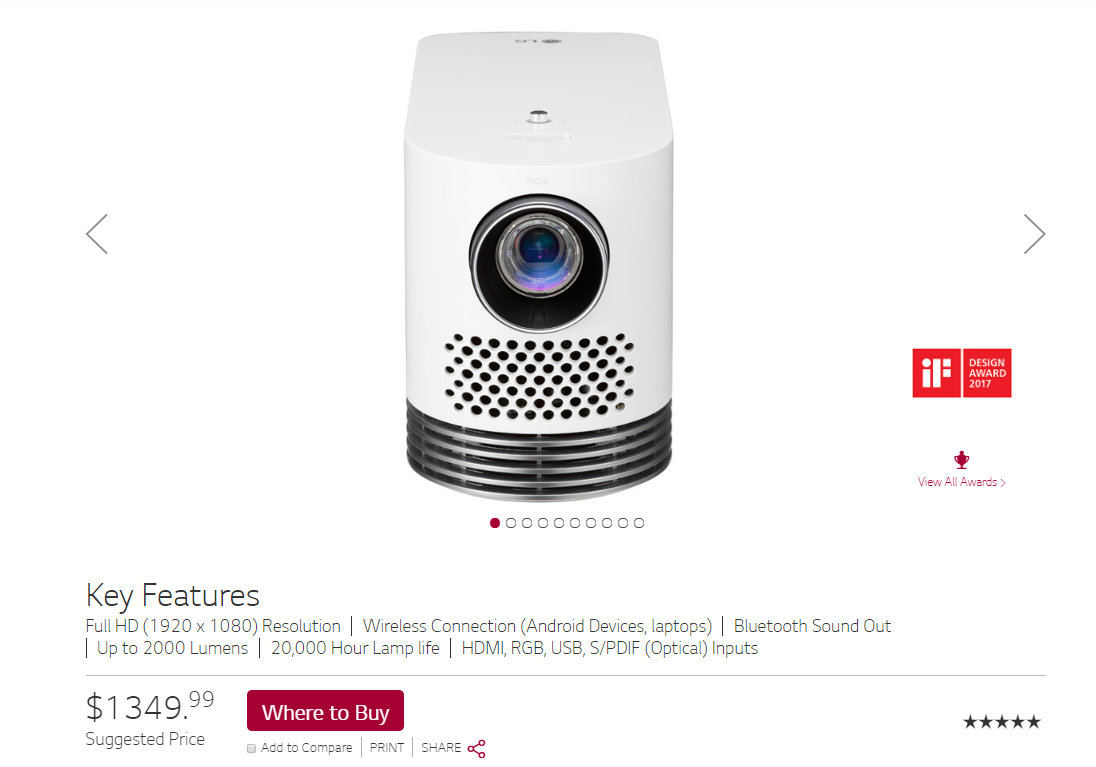Select the first carousel dot
The width and height of the screenshot is (1096, 767).
click(x=495, y=523)
